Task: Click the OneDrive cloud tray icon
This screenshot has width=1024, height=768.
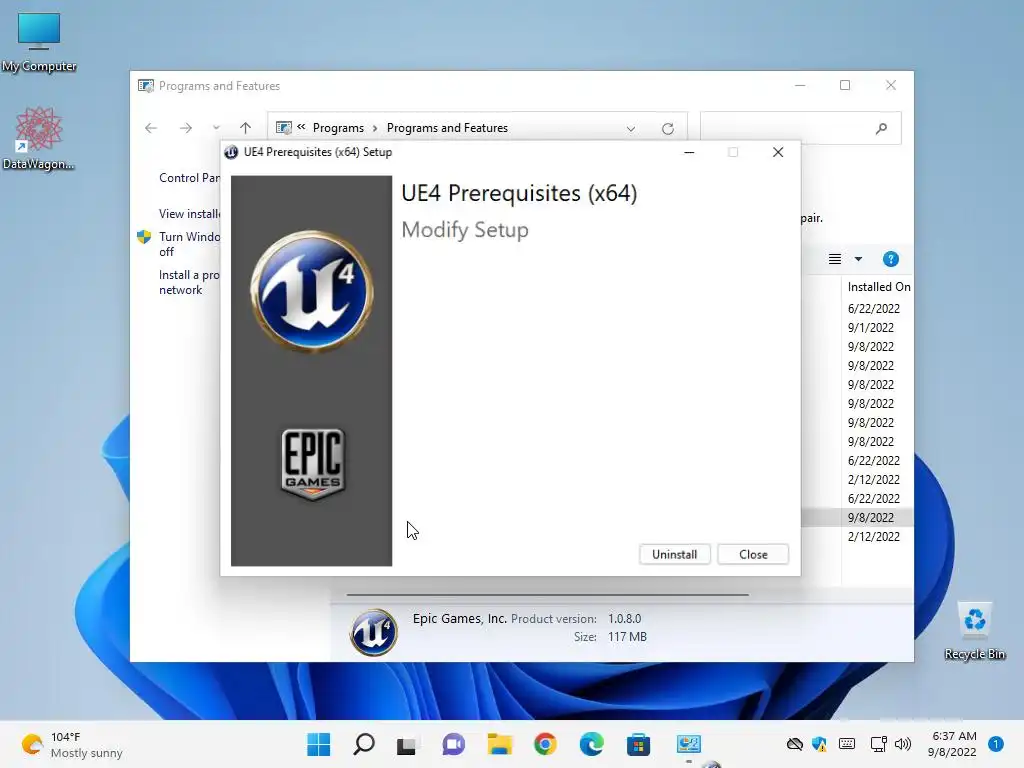Action: point(794,744)
